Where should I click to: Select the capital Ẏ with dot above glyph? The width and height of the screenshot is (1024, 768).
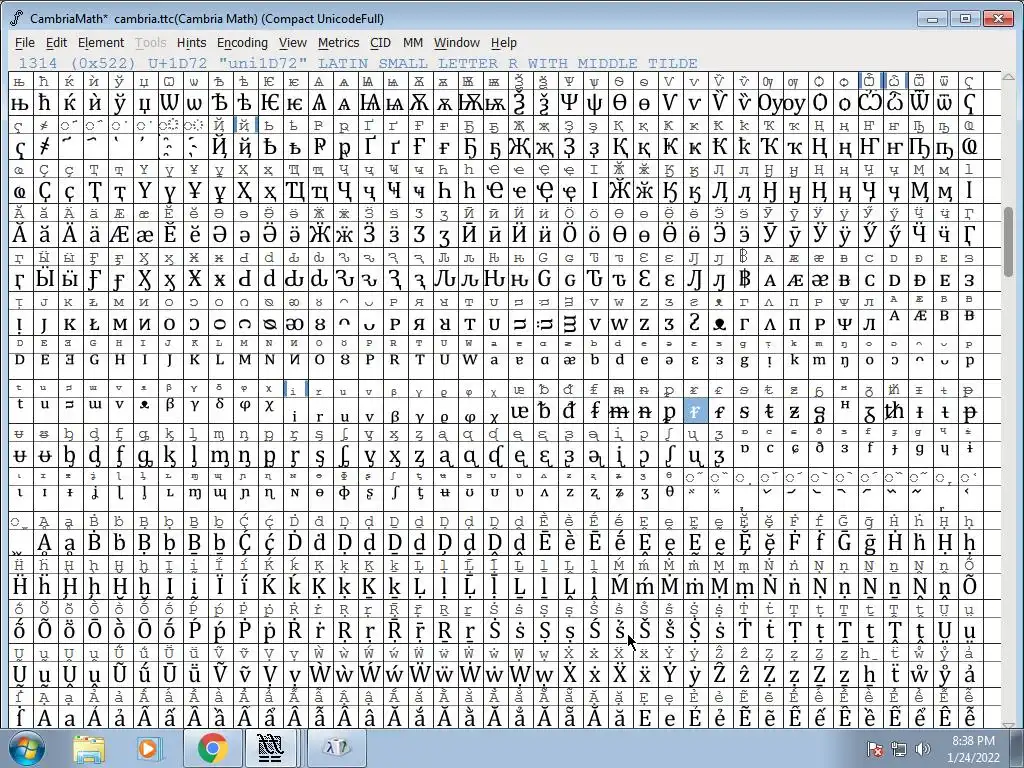pos(669,674)
